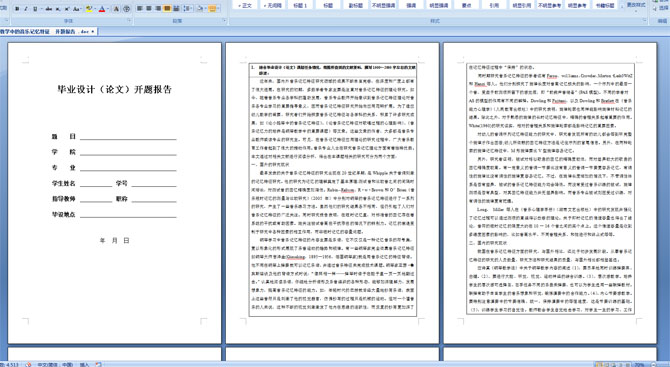The height and width of the screenshot is (367, 670).
Task: Select the highlighted Justify alignment icon
Action: coord(167,9)
